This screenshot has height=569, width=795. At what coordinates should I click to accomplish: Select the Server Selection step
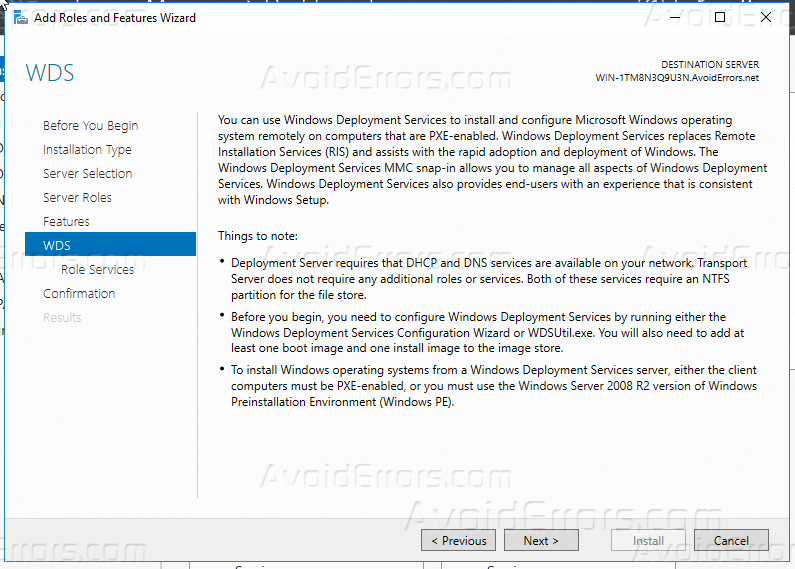(87, 174)
